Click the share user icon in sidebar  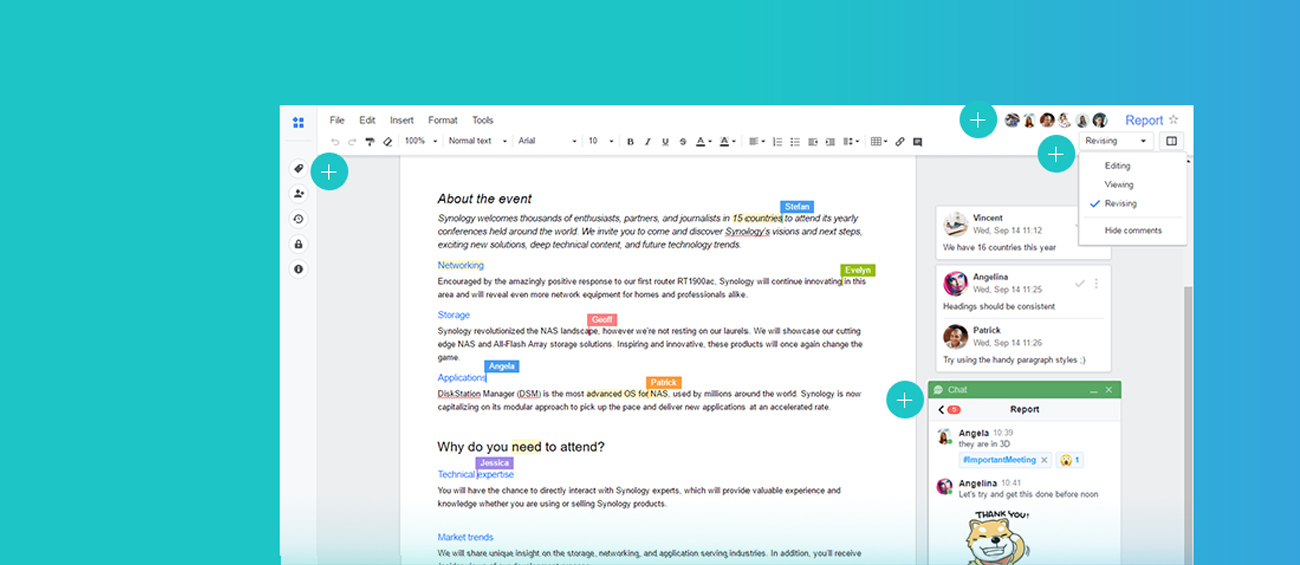click(298, 194)
